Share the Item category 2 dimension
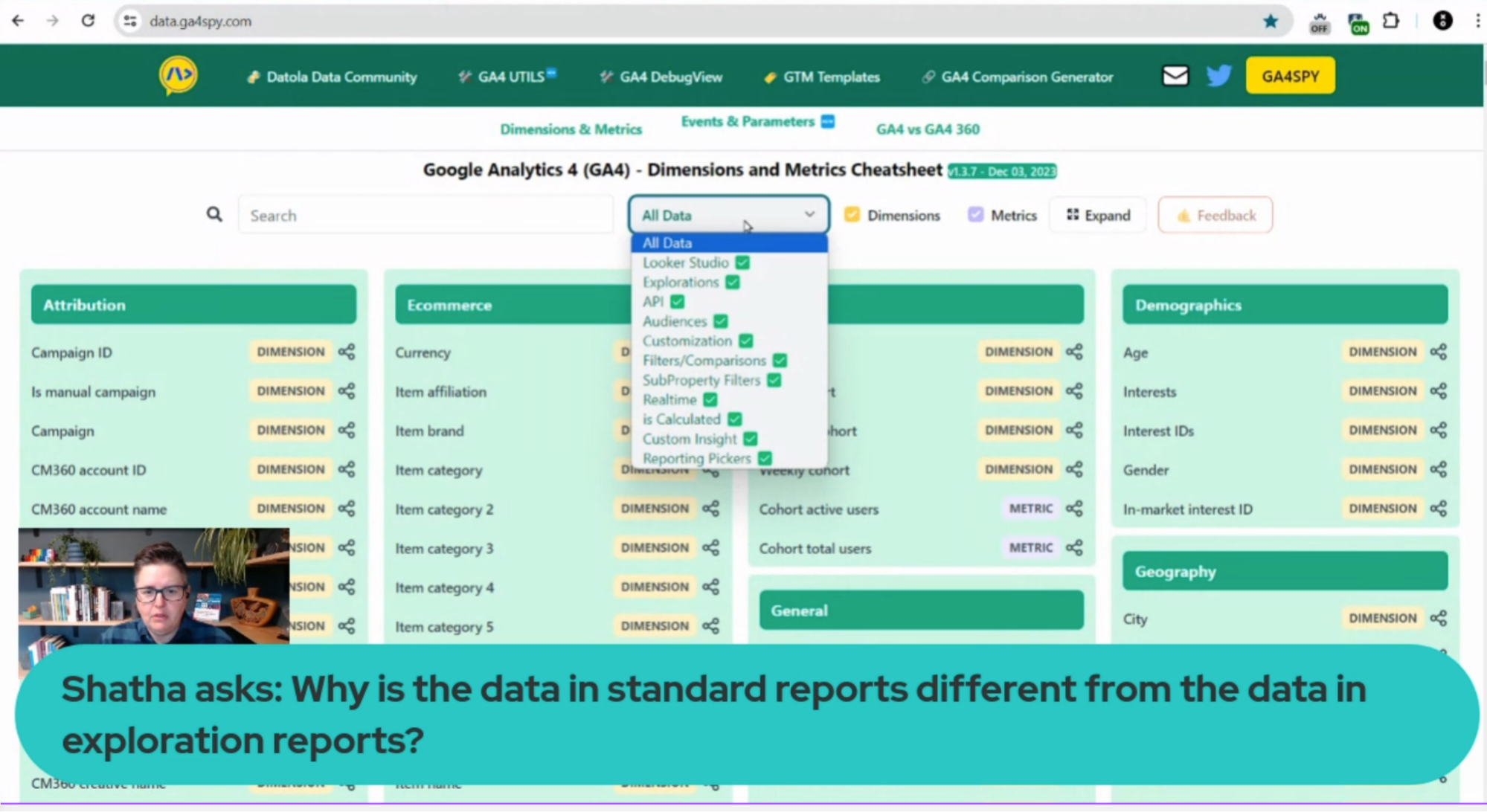1487x812 pixels. point(711,509)
